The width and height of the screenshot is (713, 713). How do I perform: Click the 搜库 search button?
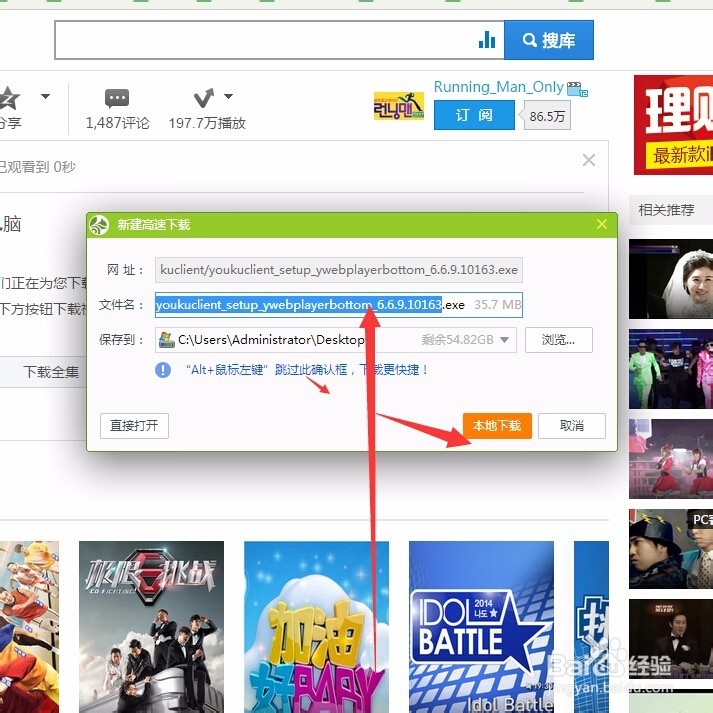click(549, 40)
